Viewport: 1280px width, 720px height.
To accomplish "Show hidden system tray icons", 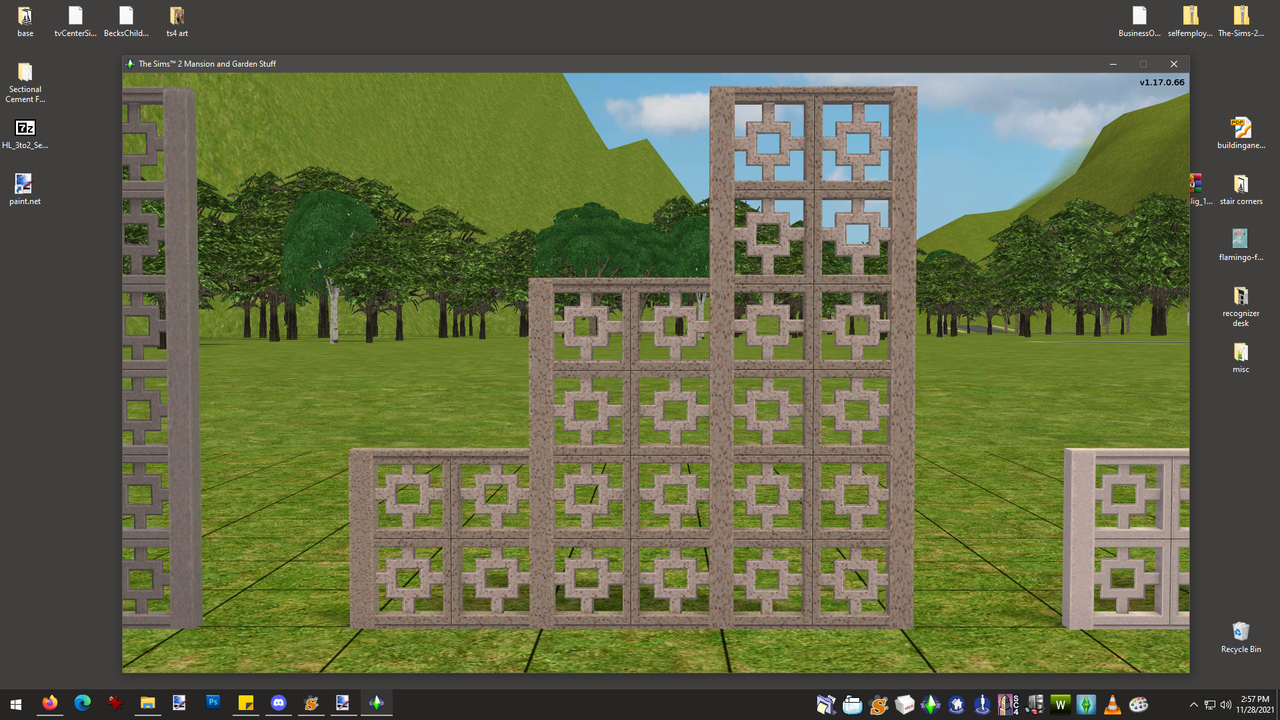I will coord(1193,704).
